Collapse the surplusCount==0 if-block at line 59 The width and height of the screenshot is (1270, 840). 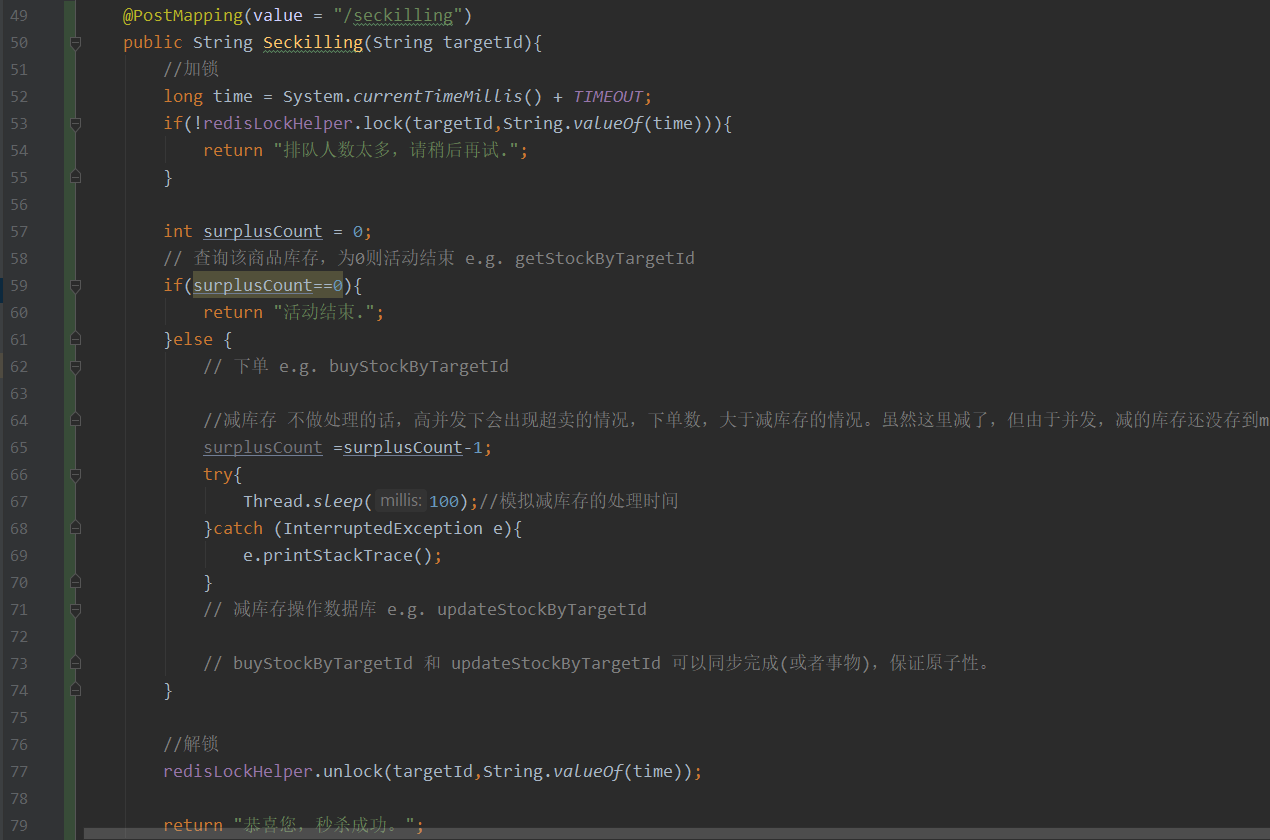(x=76, y=286)
